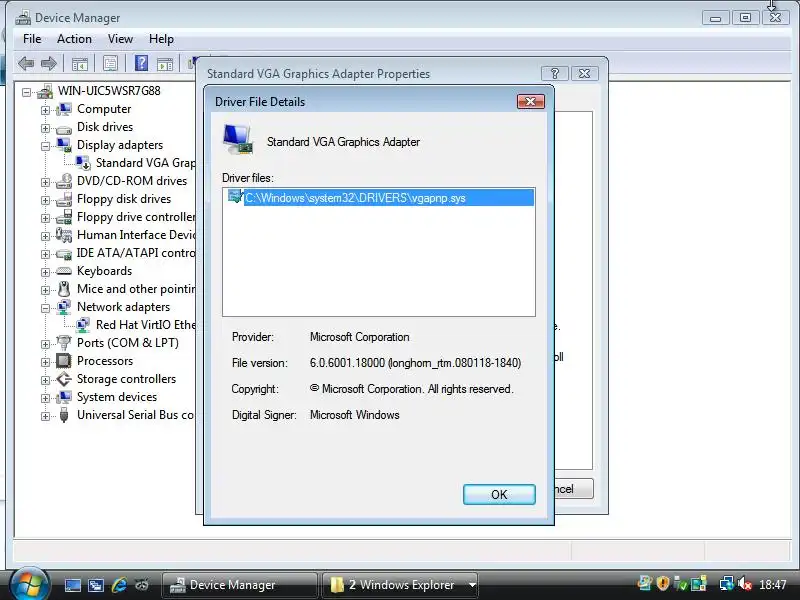
Task: Click the partially hidden Cancel button in Properties
Action: point(574,489)
